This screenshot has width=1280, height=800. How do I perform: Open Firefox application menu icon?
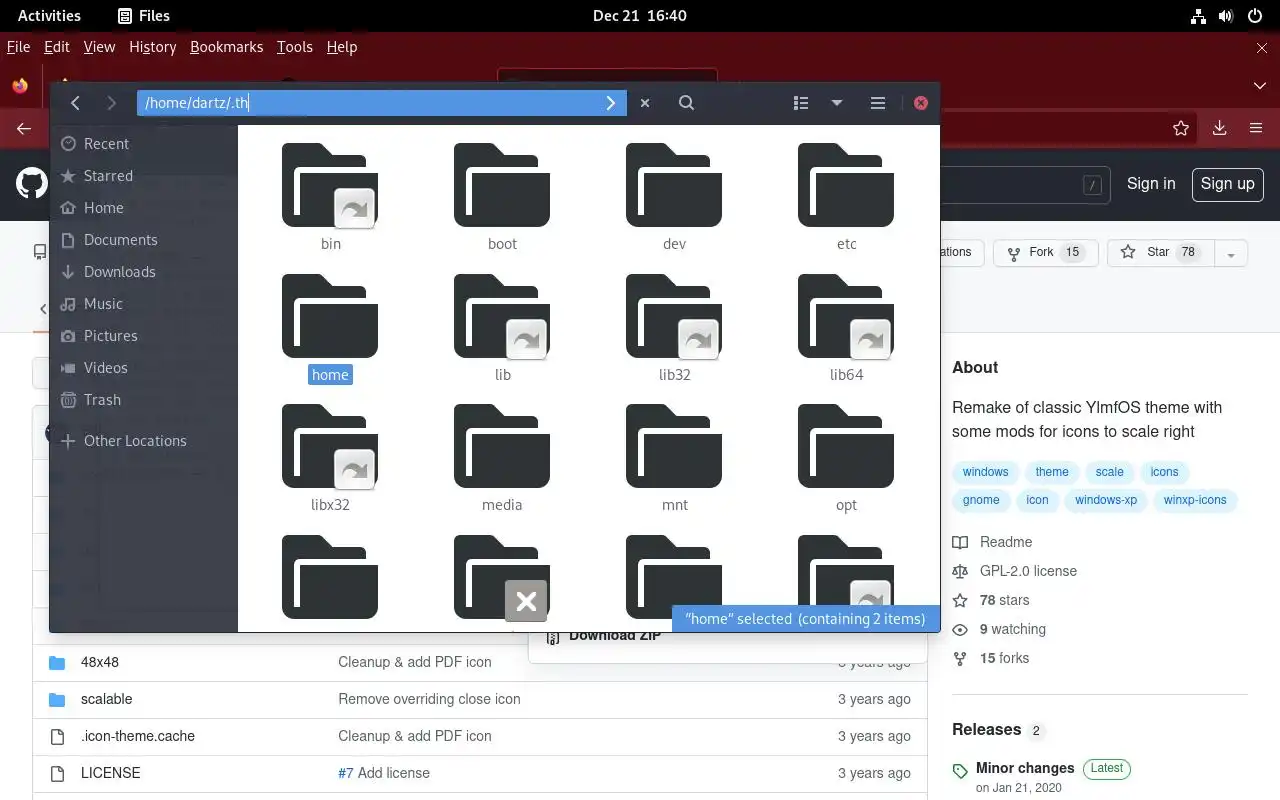1256,128
